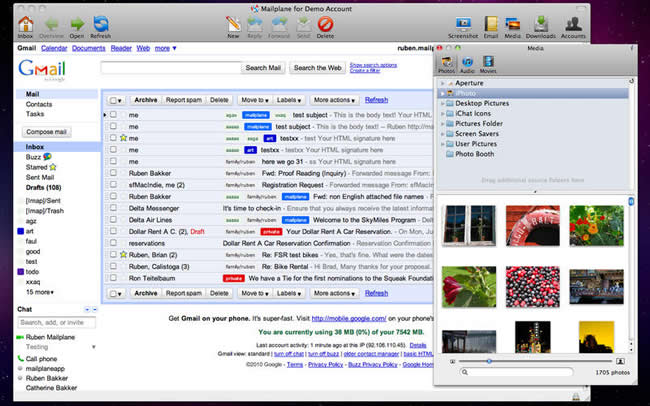This screenshot has width=650, height=406.
Task: Adjust the thumbnail size slider in Media
Action: click(489, 360)
